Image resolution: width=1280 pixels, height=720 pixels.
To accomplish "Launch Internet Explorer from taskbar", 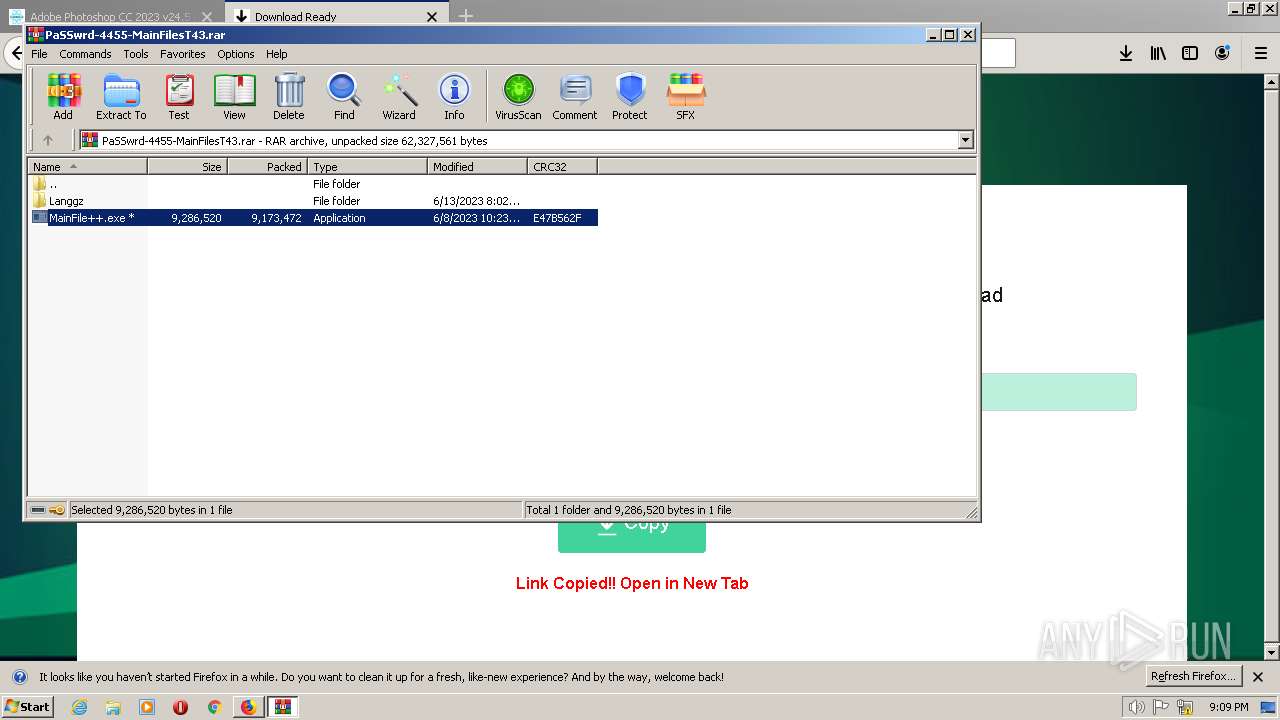I will [x=79, y=707].
